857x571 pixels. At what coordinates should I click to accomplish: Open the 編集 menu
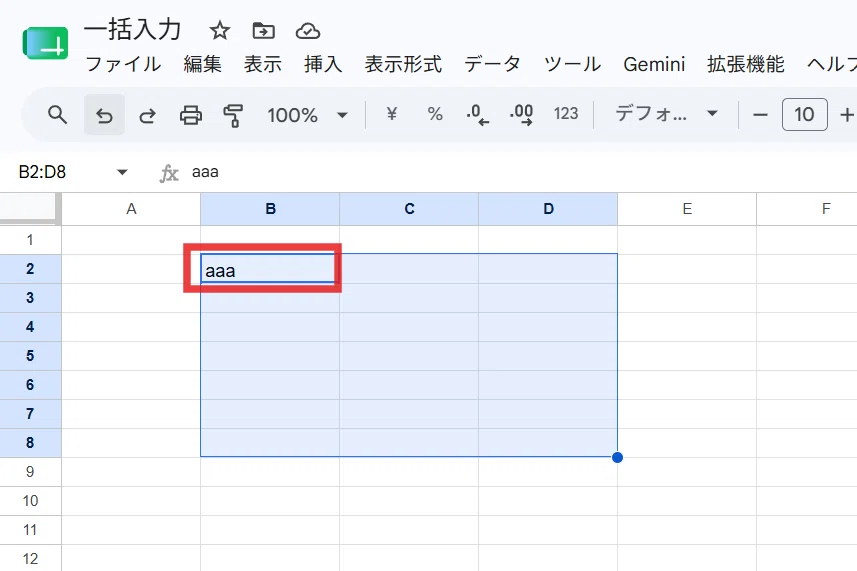(x=203, y=64)
